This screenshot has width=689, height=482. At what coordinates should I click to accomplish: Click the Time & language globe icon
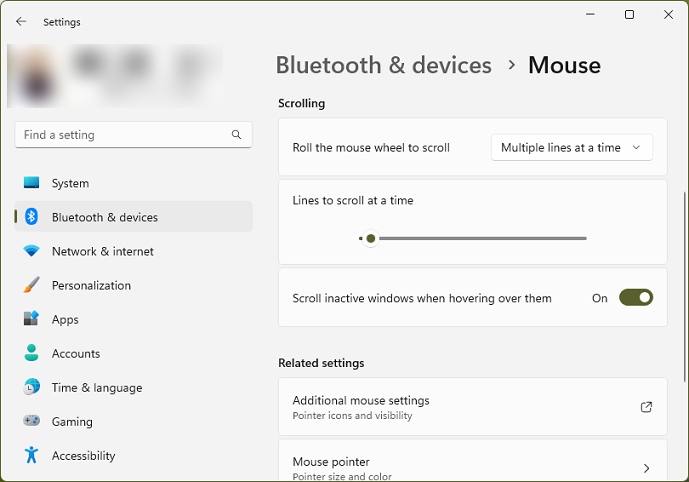coord(31,387)
